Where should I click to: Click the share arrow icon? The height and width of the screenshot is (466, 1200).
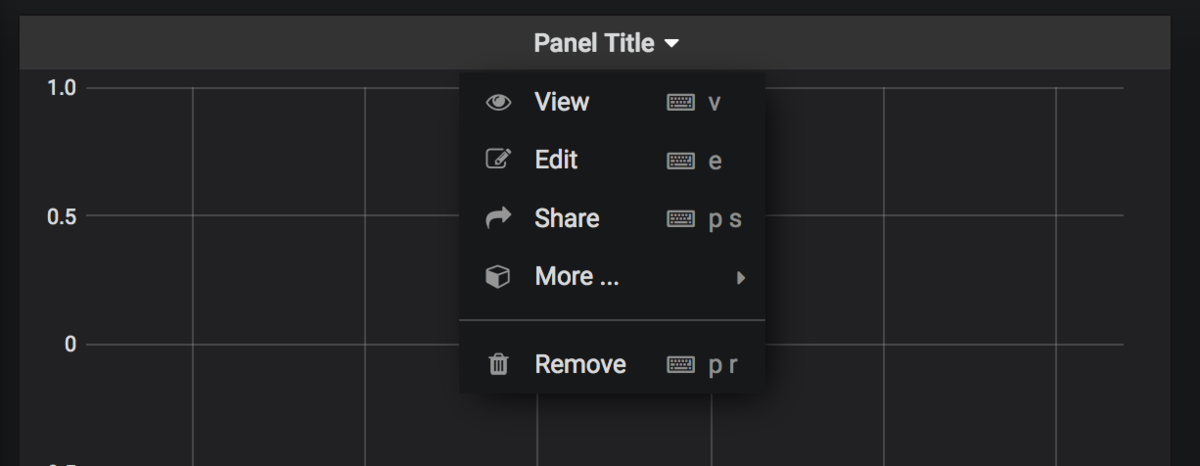[497, 218]
